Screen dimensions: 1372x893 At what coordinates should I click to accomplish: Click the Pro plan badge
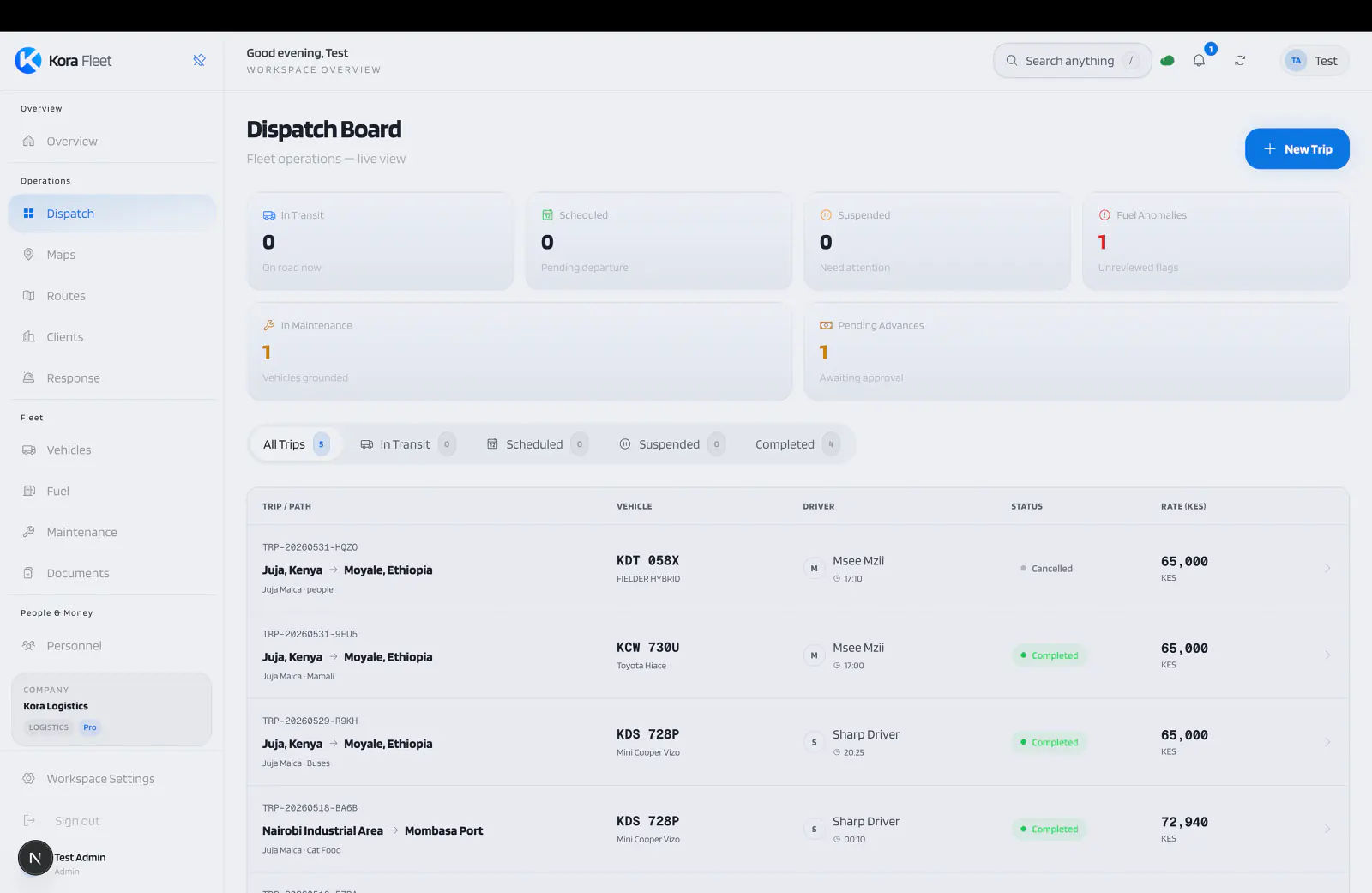tap(90, 727)
